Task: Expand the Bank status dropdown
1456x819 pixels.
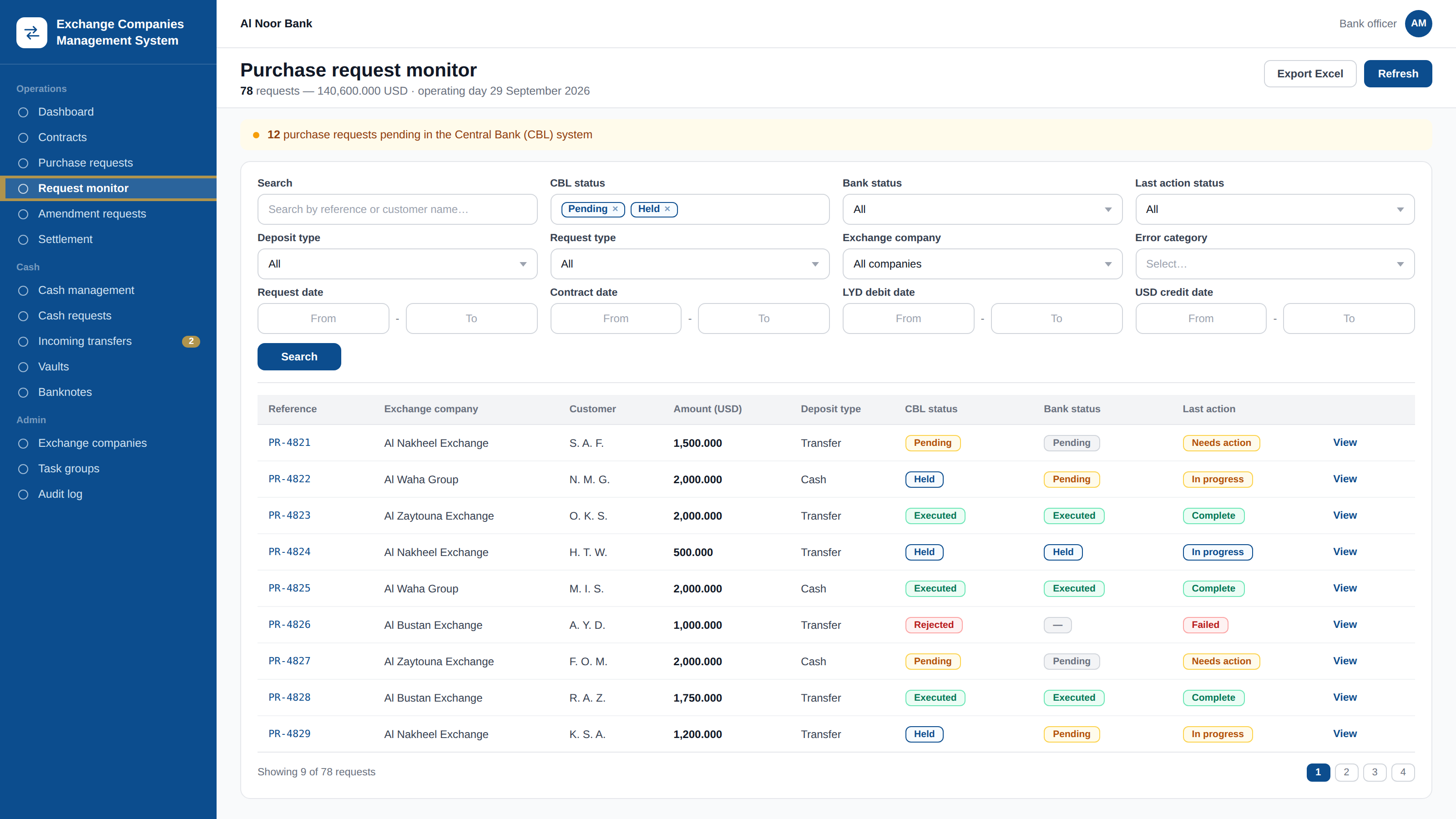Action: coord(982,209)
